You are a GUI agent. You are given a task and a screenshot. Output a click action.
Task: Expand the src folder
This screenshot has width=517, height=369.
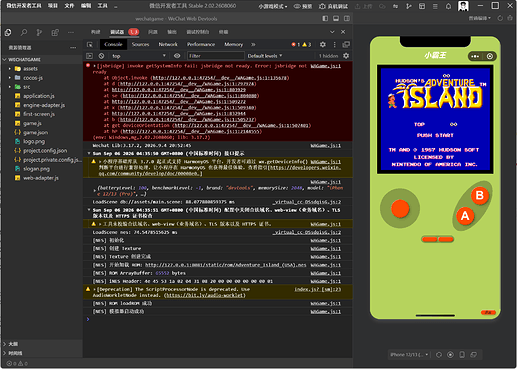tap(10, 87)
